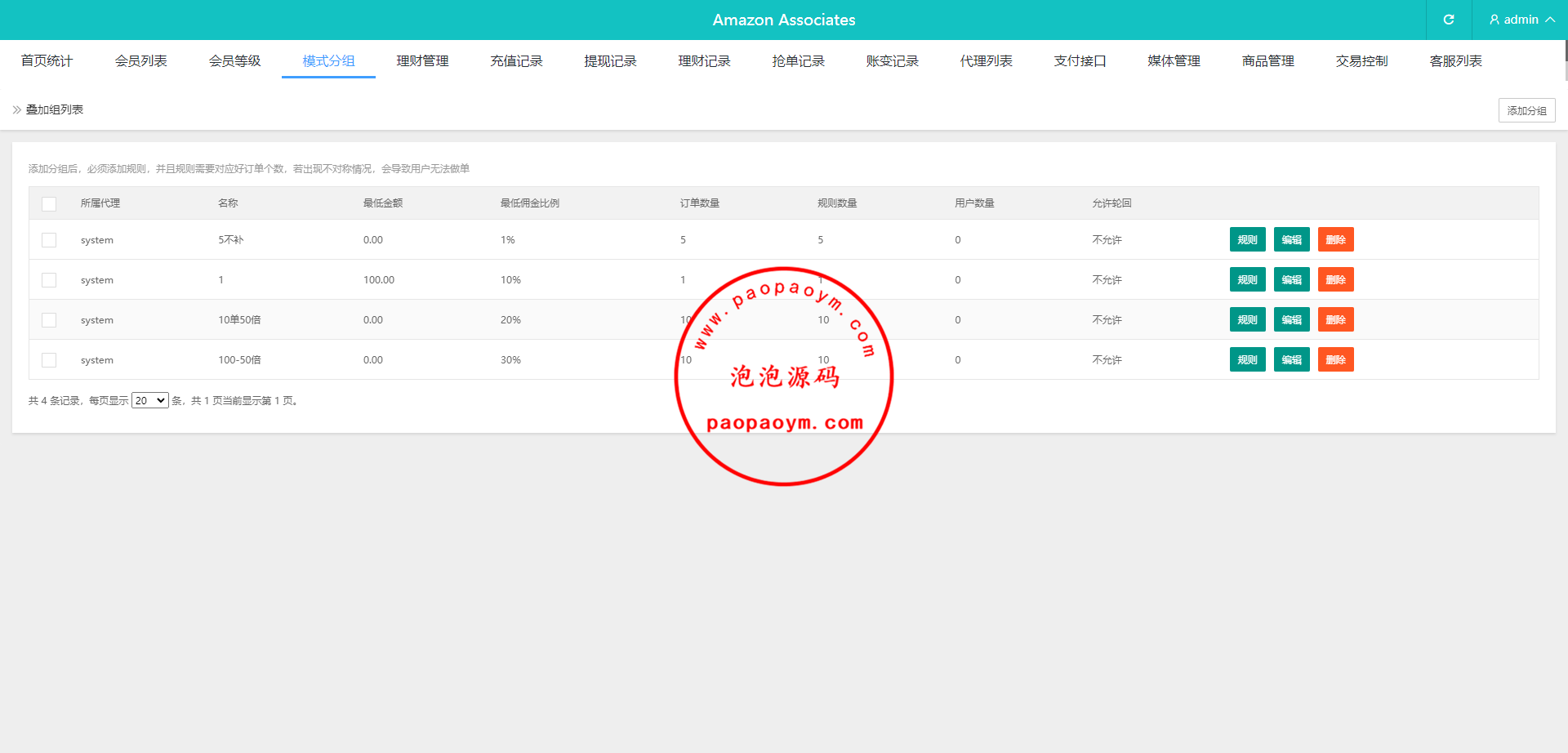
Task: Open the 会员列表 tab
Action: (140, 61)
